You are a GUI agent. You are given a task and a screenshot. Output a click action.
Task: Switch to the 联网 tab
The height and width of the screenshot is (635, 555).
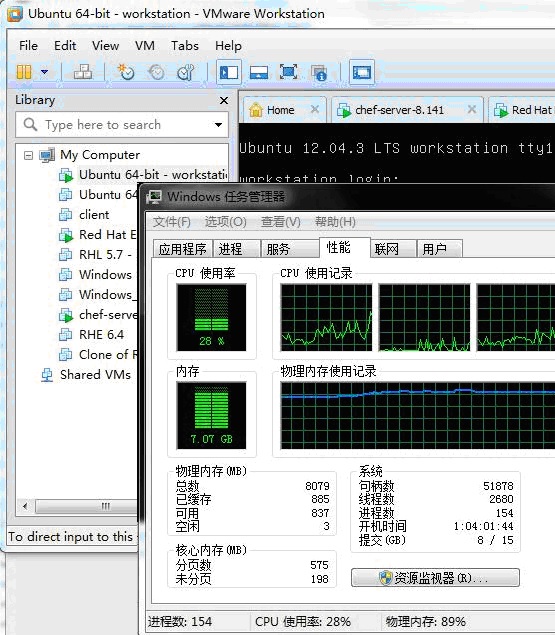coord(393,249)
